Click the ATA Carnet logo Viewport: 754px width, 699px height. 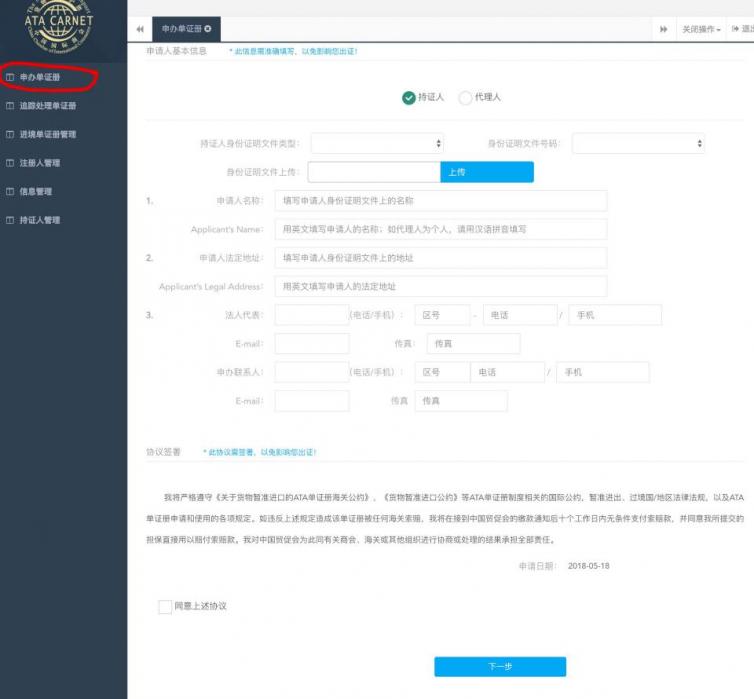pos(59,25)
